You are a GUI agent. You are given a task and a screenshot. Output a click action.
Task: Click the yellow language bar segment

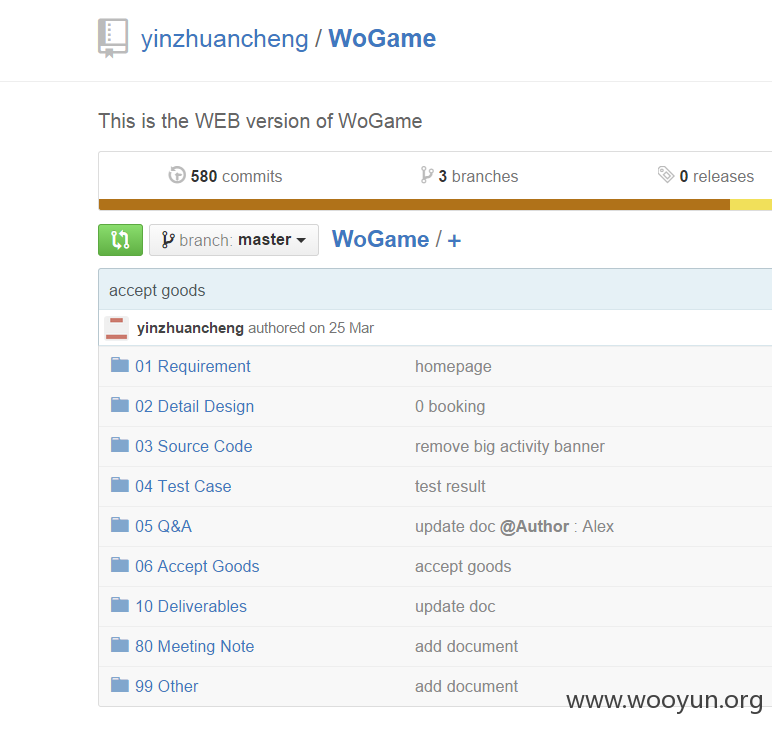[x=751, y=205]
